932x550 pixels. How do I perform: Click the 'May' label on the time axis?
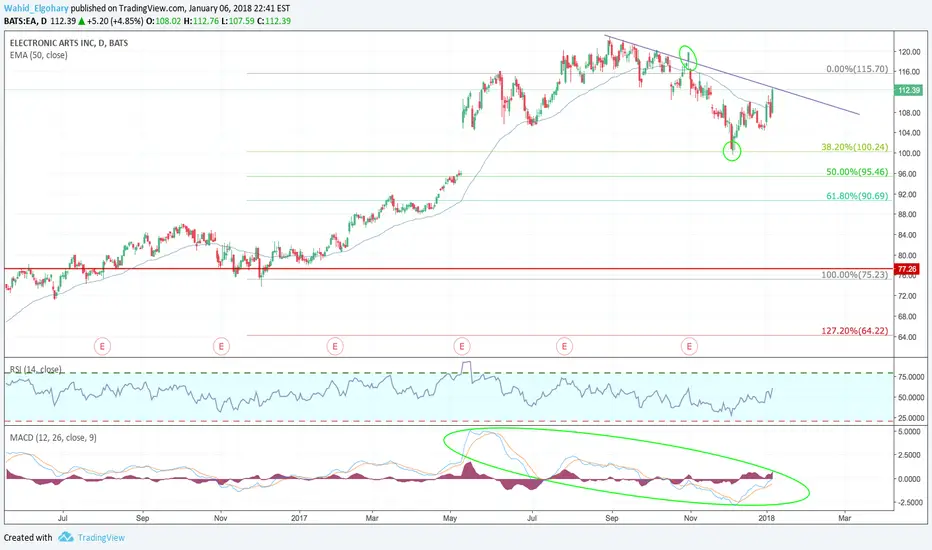pyautogui.click(x=450, y=518)
